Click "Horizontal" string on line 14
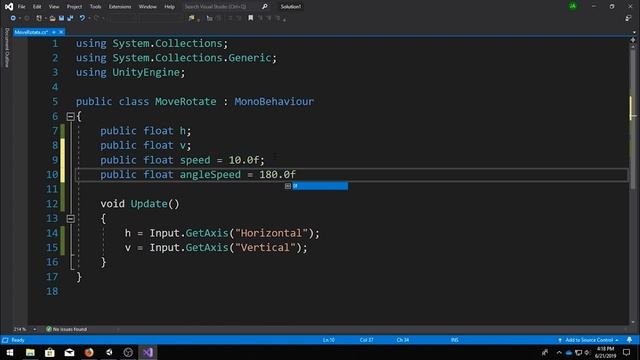 271,233
